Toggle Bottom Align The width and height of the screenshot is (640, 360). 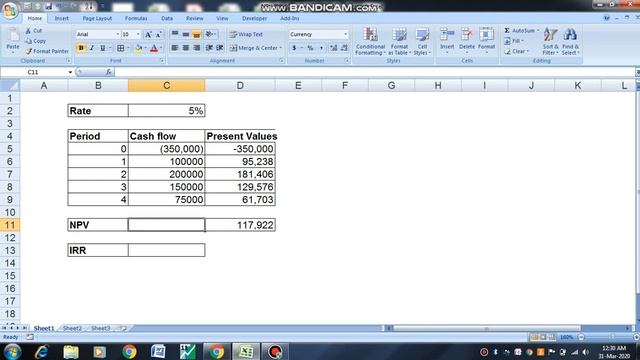click(x=196, y=34)
